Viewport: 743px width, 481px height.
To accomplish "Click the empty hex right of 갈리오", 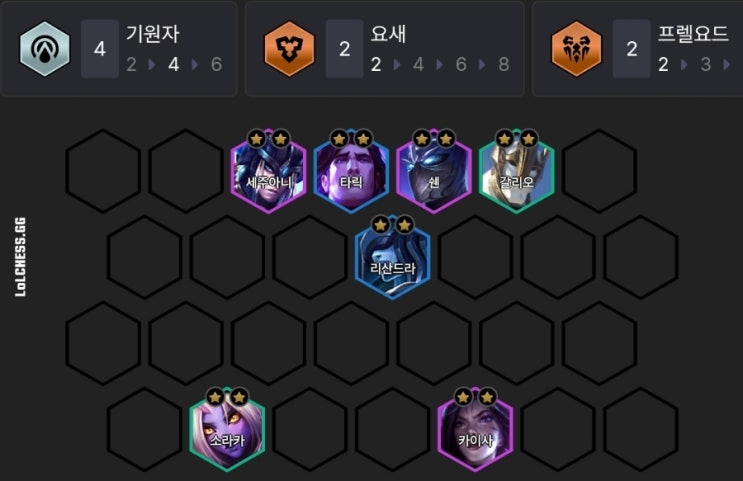I will [x=599, y=171].
